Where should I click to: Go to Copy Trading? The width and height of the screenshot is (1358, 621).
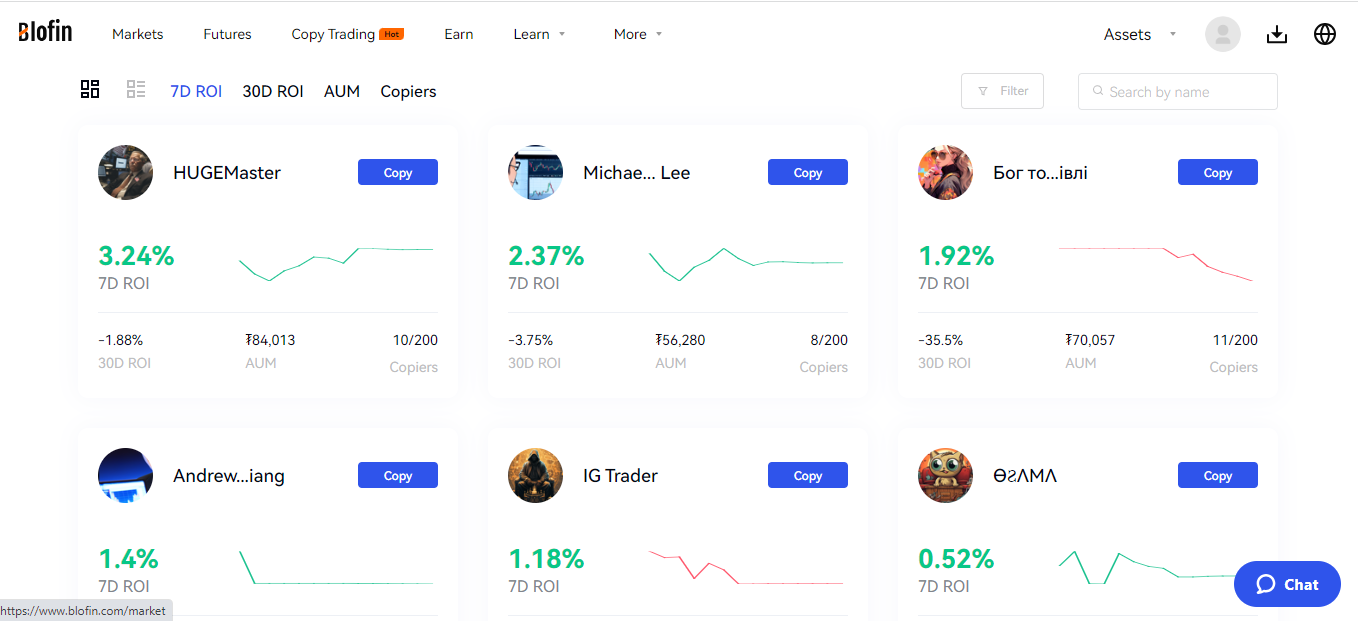347,34
